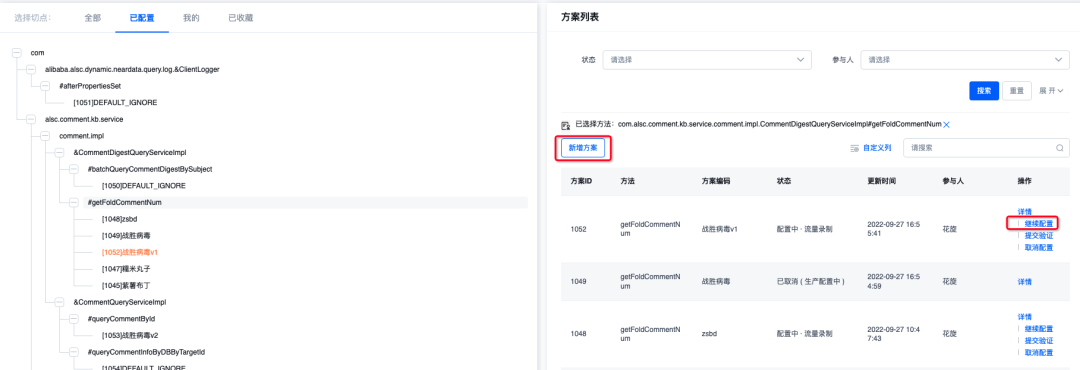Click the zsbd plan code cell
Viewport: 1080px width, 370px height.
709,333
